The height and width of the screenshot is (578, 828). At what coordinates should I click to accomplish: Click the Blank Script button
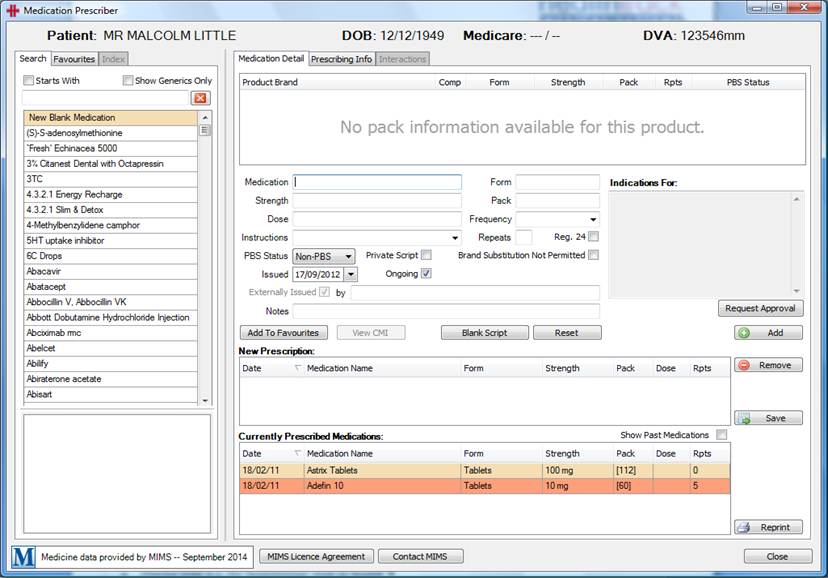[x=484, y=333]
